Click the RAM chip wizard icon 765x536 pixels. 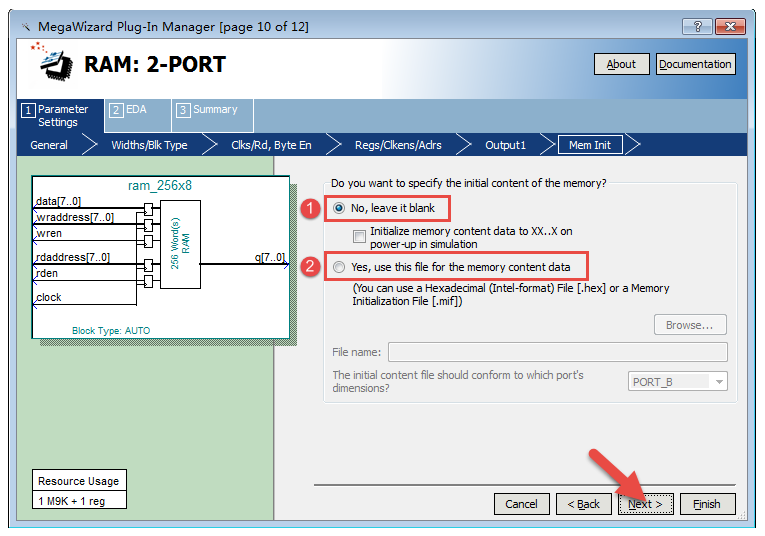[x=53, y=61]
